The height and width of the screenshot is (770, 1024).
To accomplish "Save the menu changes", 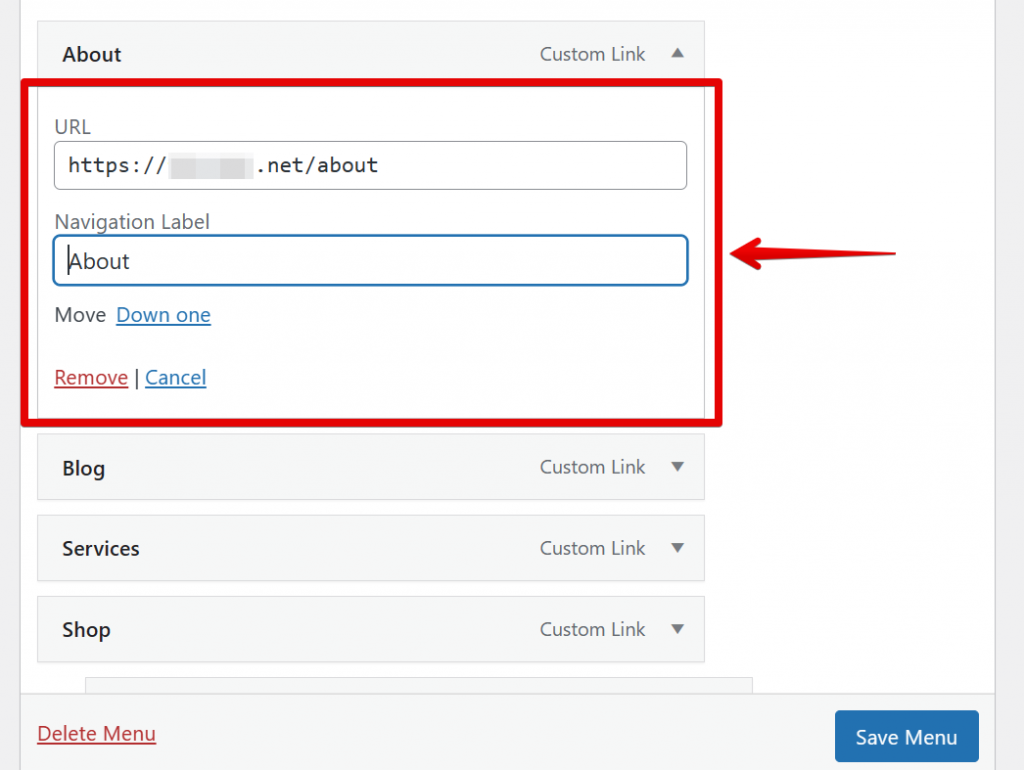I will tap(906, 736).
